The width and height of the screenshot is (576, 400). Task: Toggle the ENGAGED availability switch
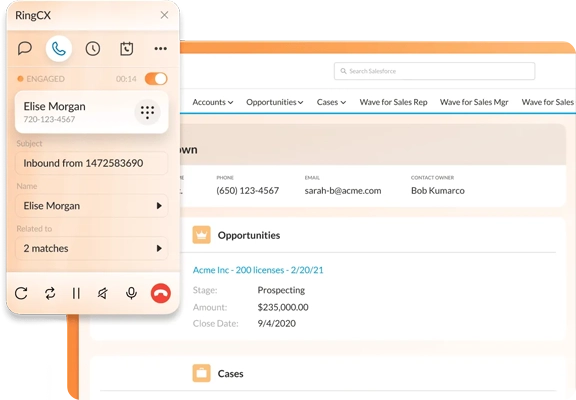click(x=156, y=79)
